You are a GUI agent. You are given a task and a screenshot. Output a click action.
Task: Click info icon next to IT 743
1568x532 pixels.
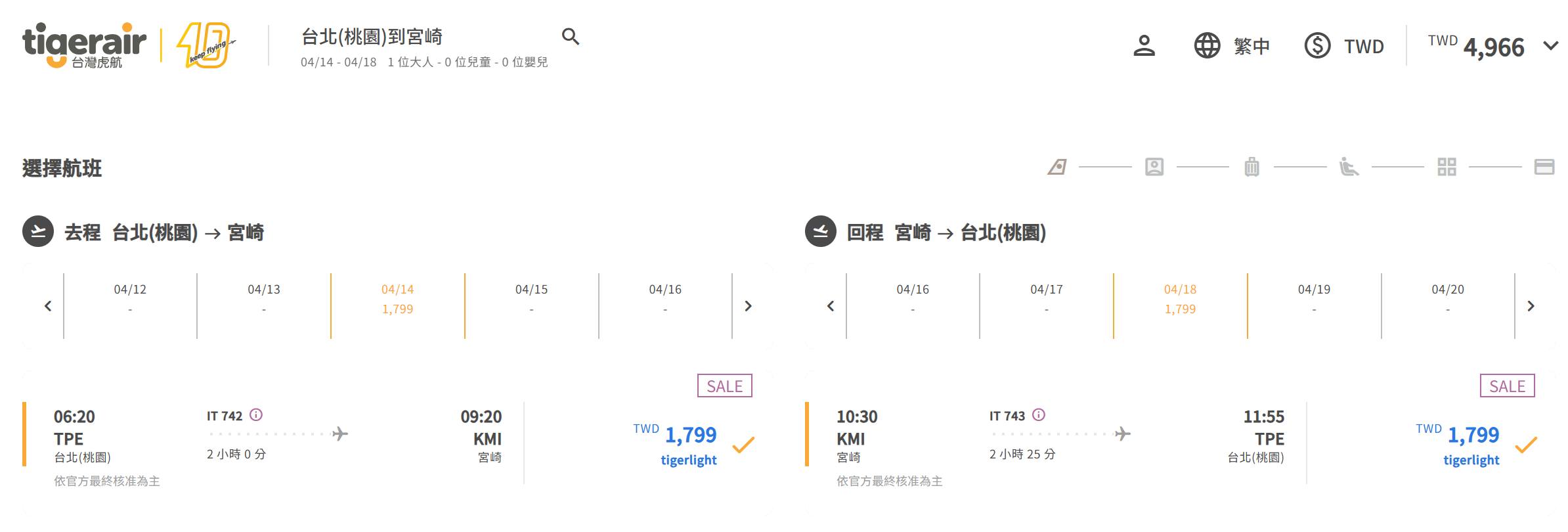click(x=1039, y=415)
